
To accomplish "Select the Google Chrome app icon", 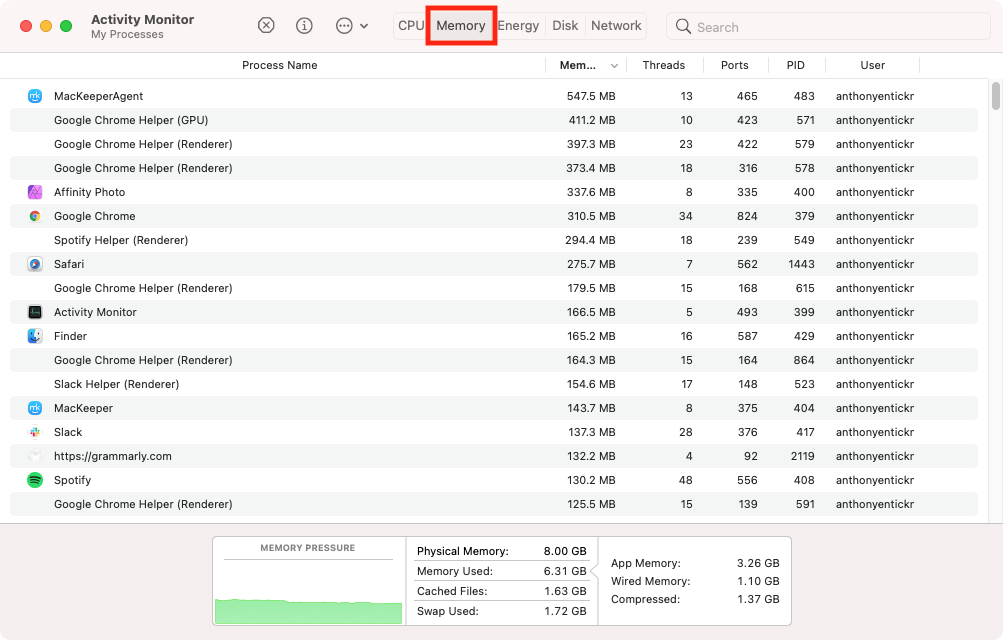I will tap(35, 216).
